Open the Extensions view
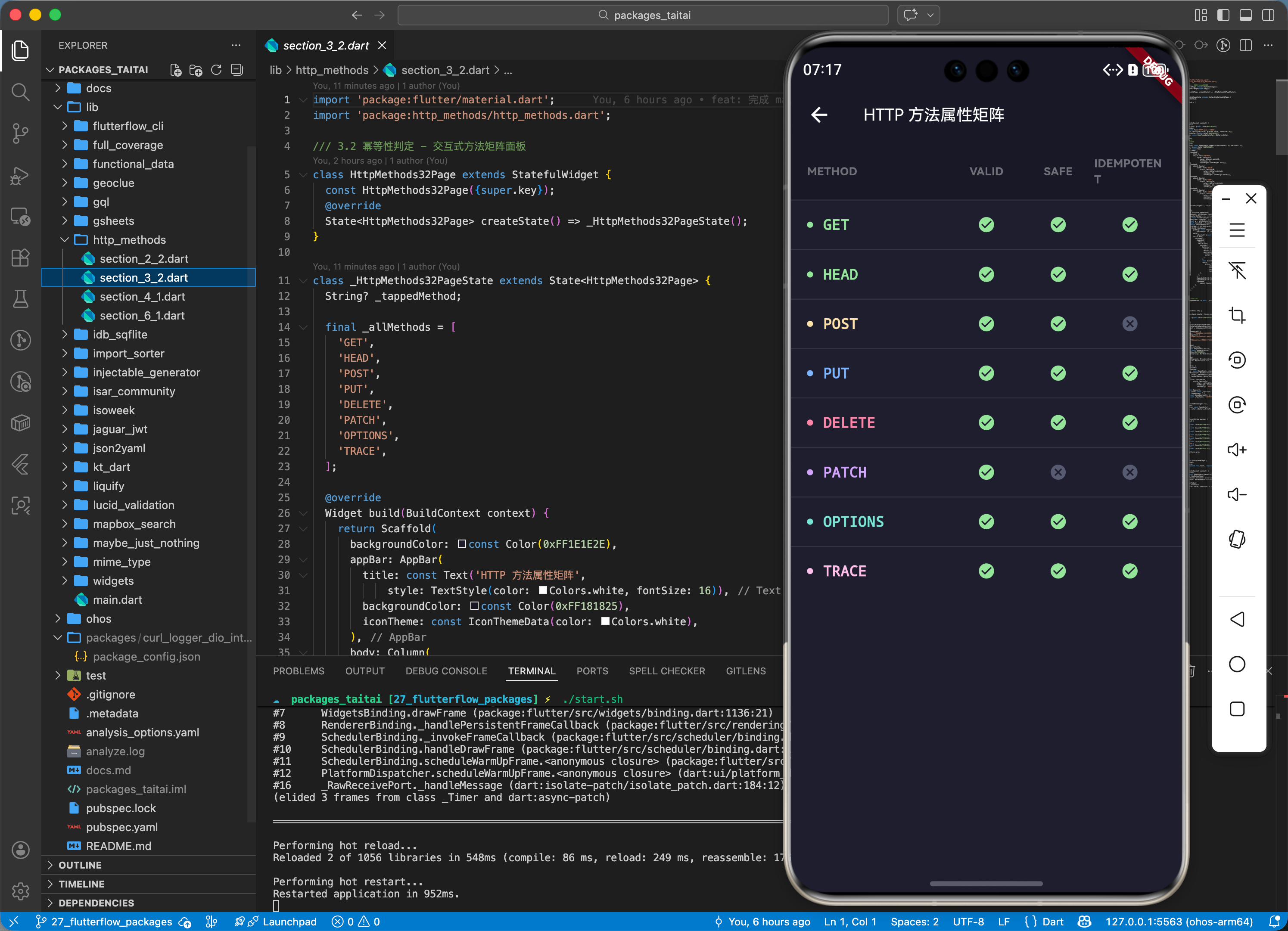1288x931 pixels. click(20, 258)
